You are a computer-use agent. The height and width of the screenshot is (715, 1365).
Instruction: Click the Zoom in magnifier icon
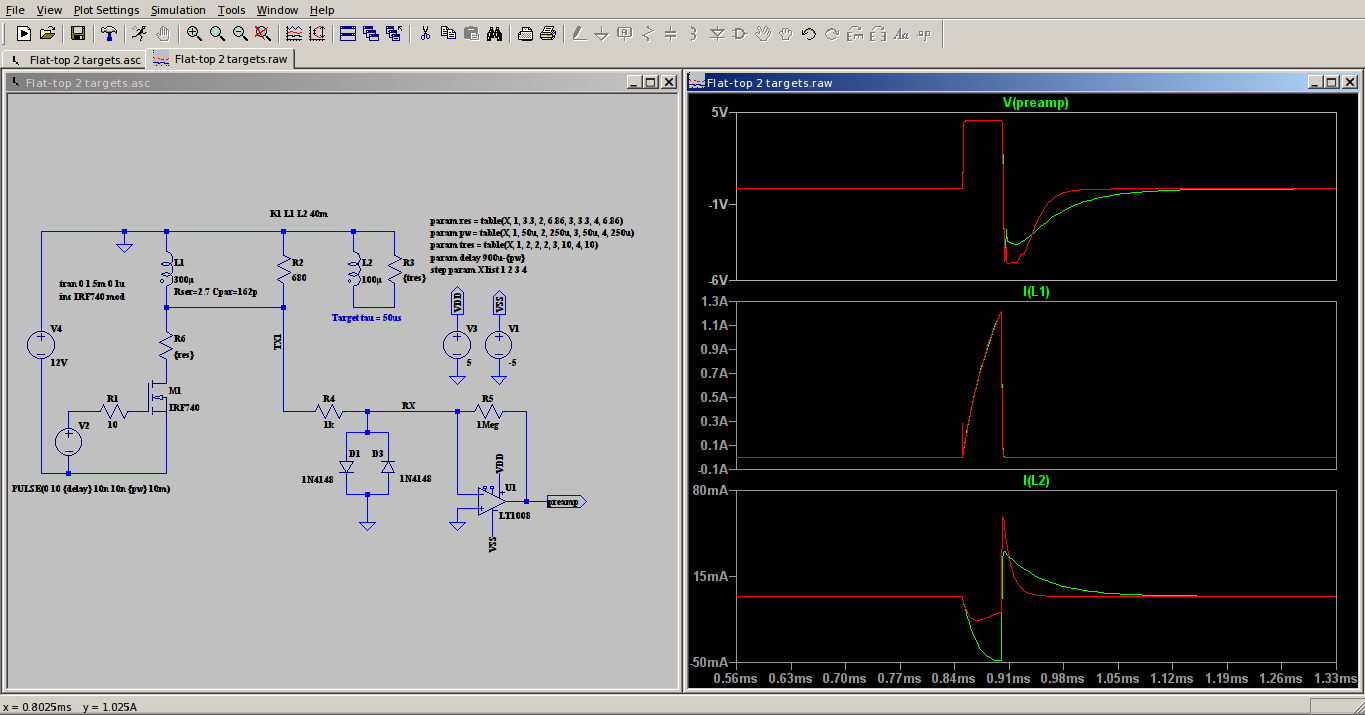pyautogui.click(x=194, y=33)
